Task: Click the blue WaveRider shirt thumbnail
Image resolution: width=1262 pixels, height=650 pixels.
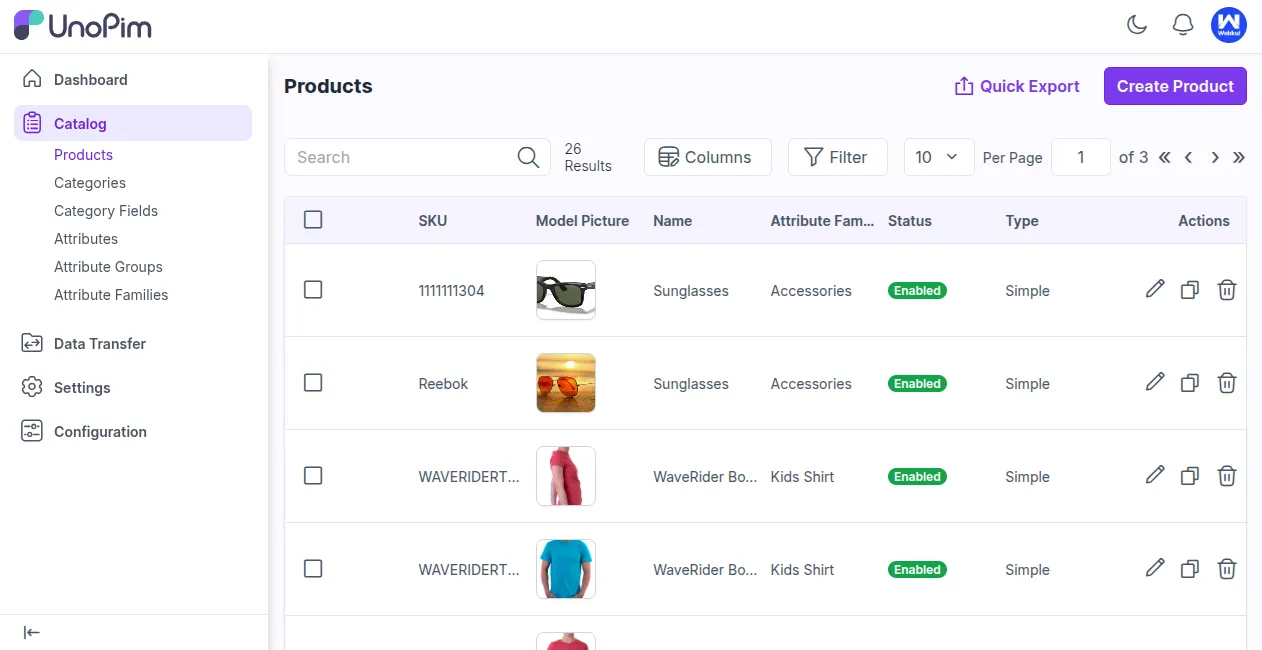Action: point(565,569)
